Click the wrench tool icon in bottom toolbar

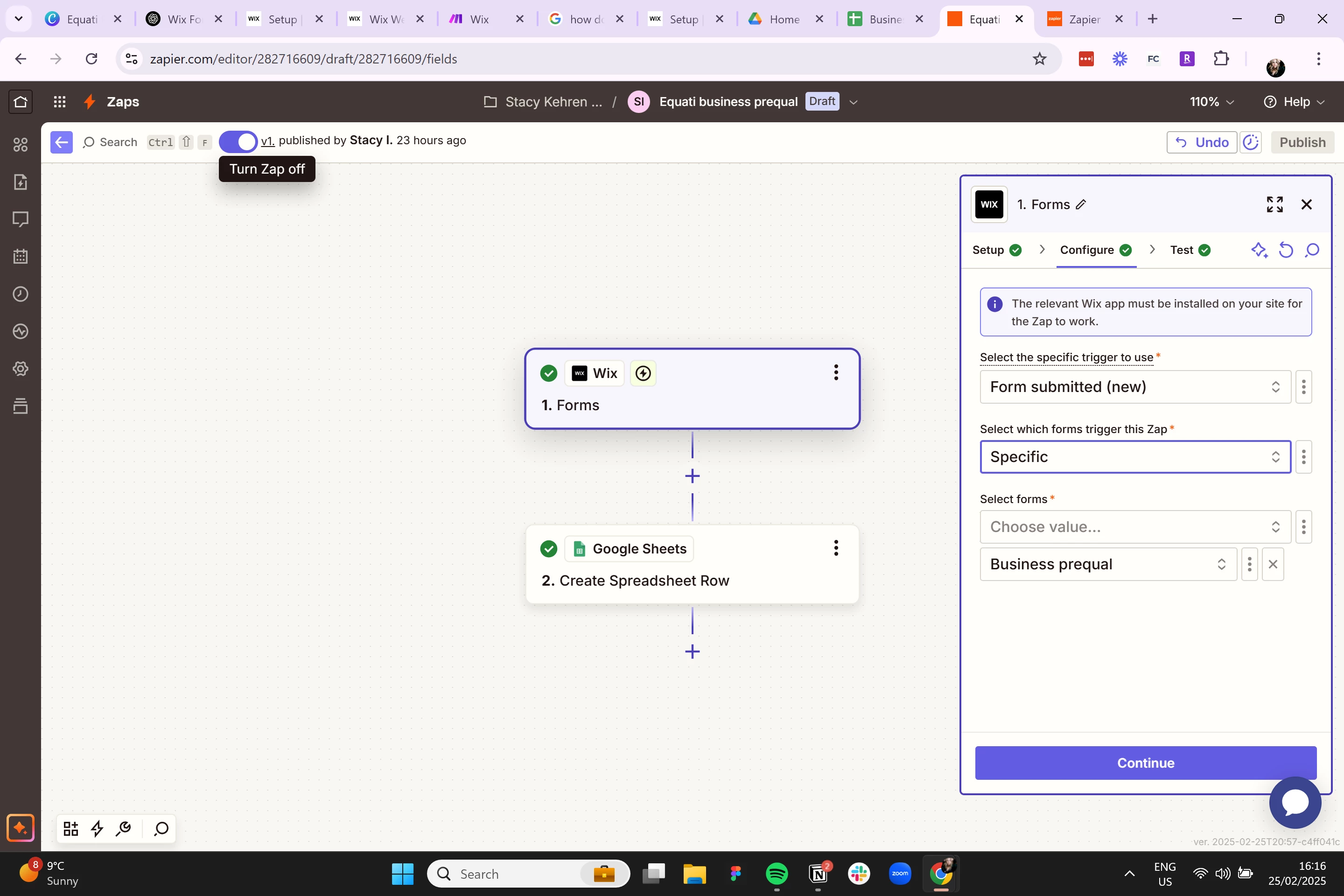[123, 829]
